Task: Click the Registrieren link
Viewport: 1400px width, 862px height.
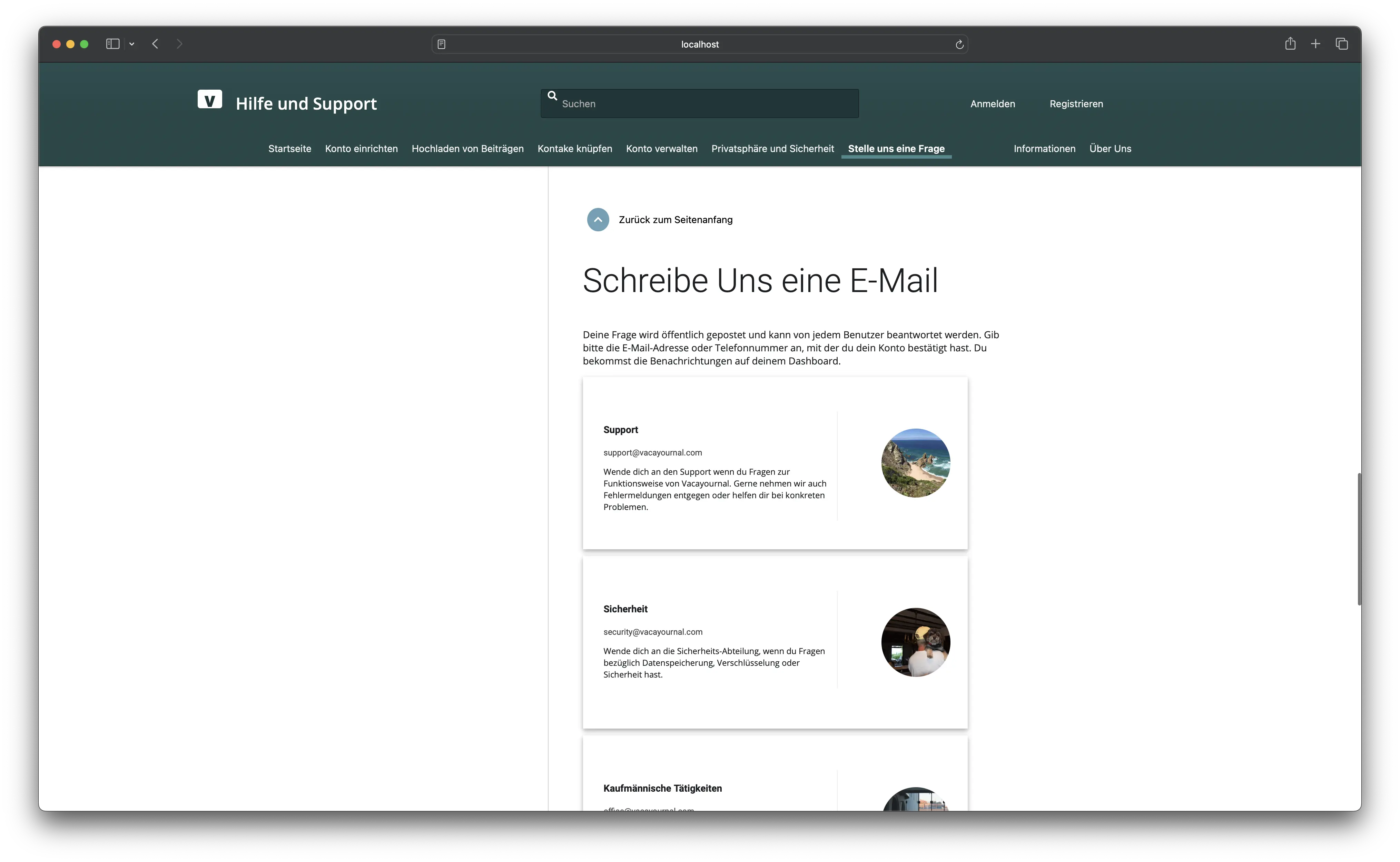Action: coord(1076,104)
